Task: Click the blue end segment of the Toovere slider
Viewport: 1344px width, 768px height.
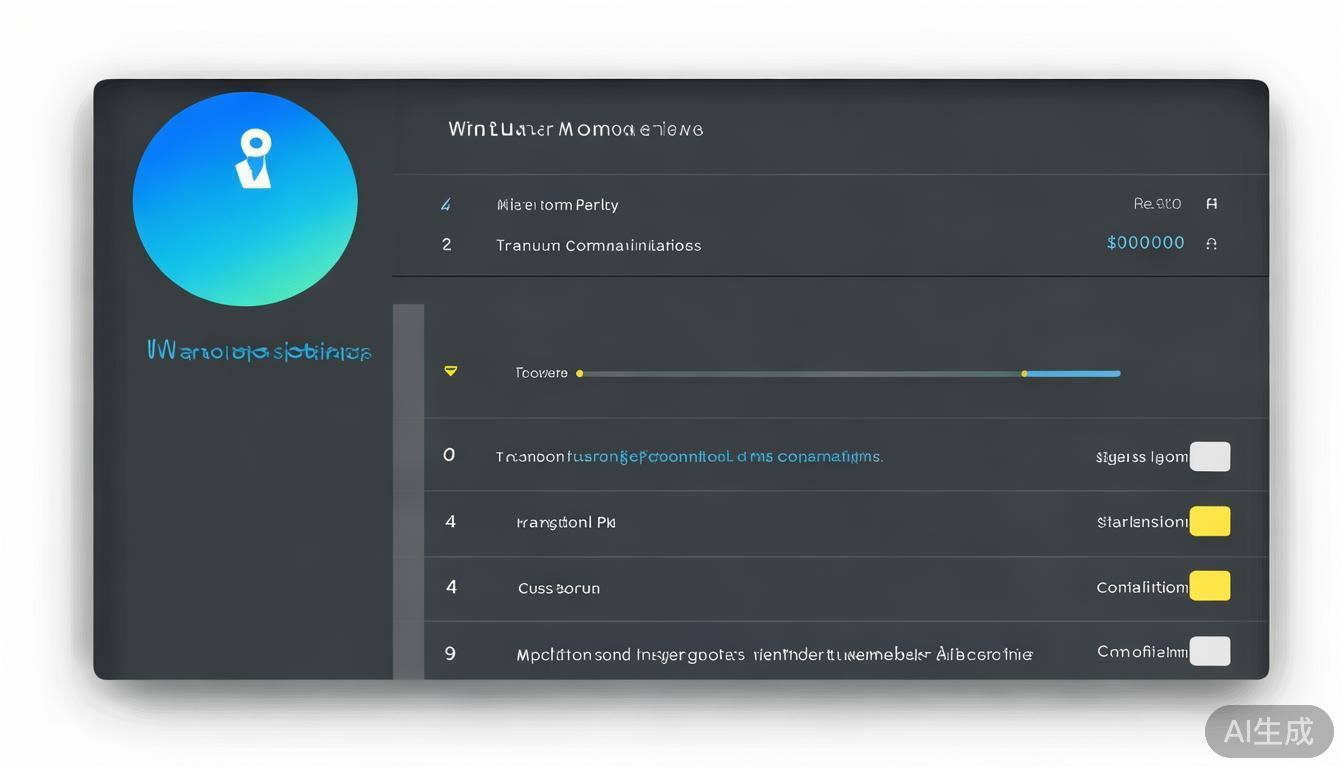Action: 1072,374
